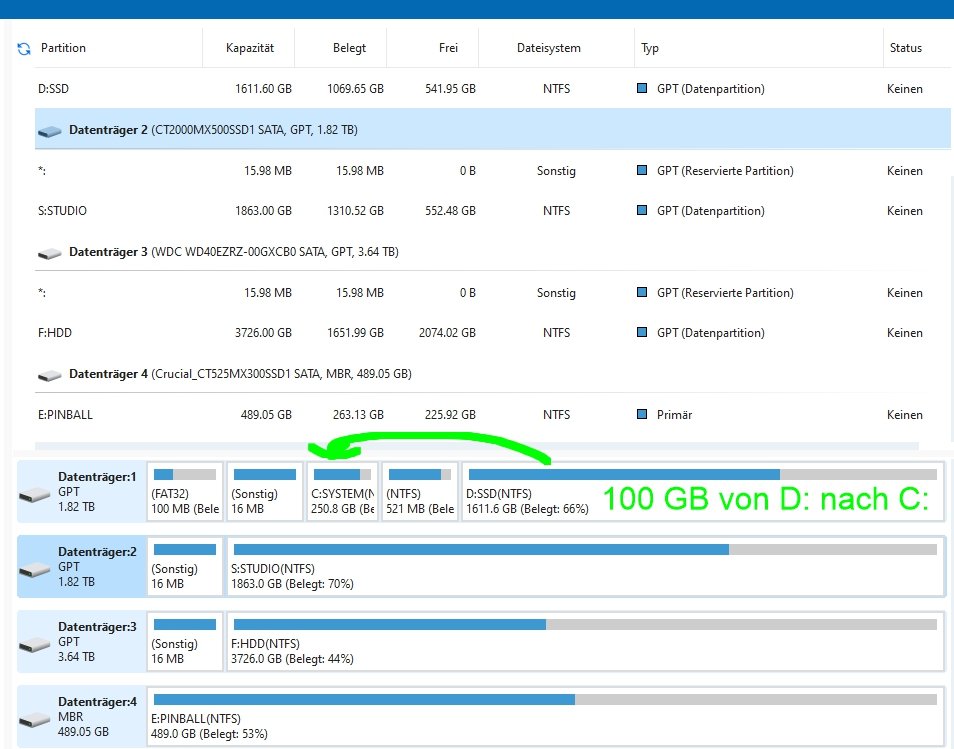Select the Datenträger 3 disk icon in list

(49, 253)
